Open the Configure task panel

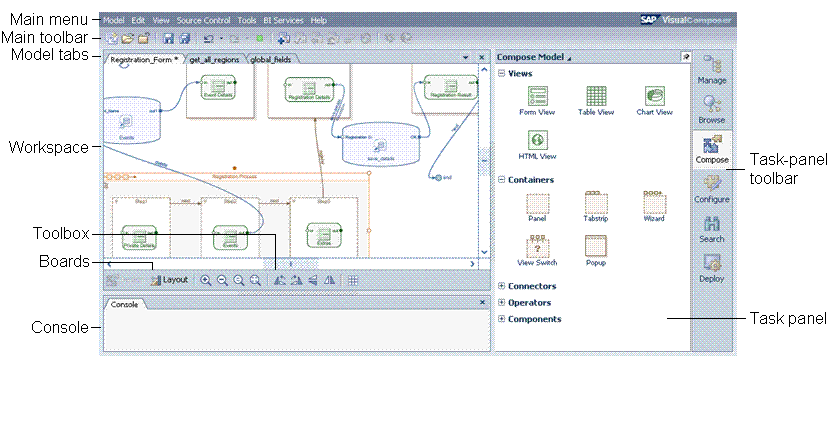coord(711,189)
